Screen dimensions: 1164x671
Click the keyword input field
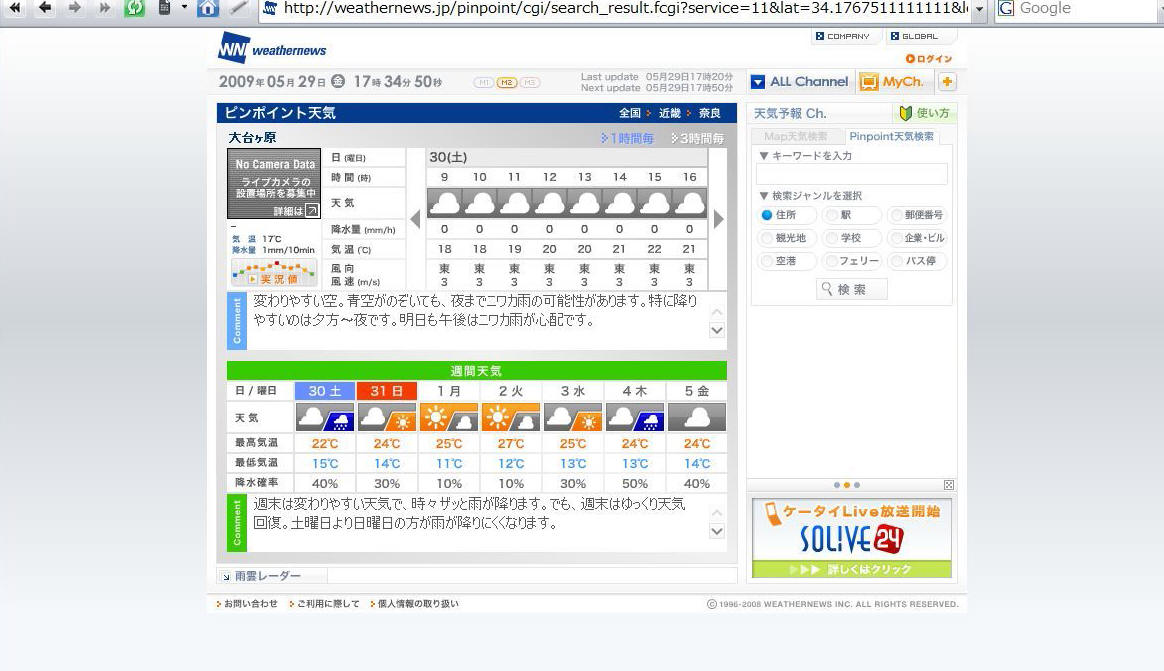click(851, 174)
